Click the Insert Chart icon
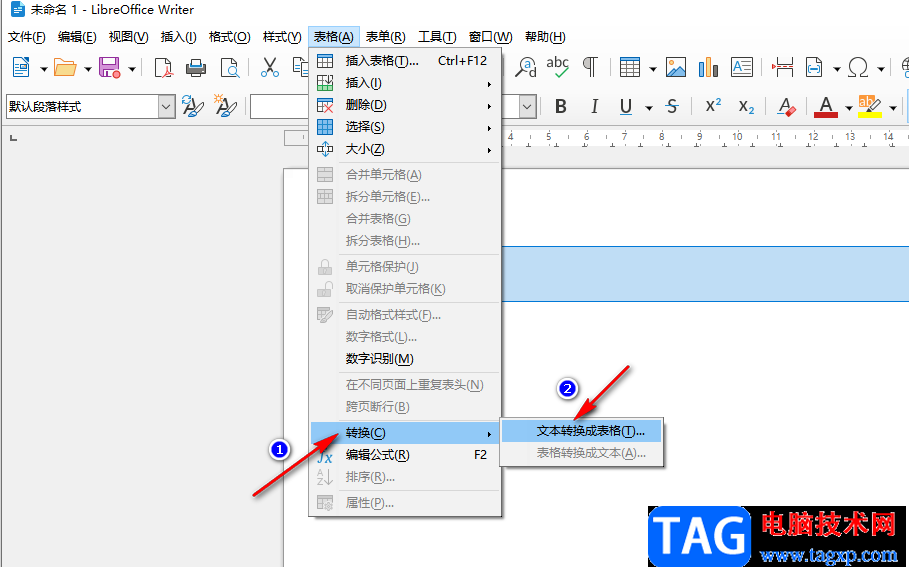The image size is (909, 567). tap(708, 68)
